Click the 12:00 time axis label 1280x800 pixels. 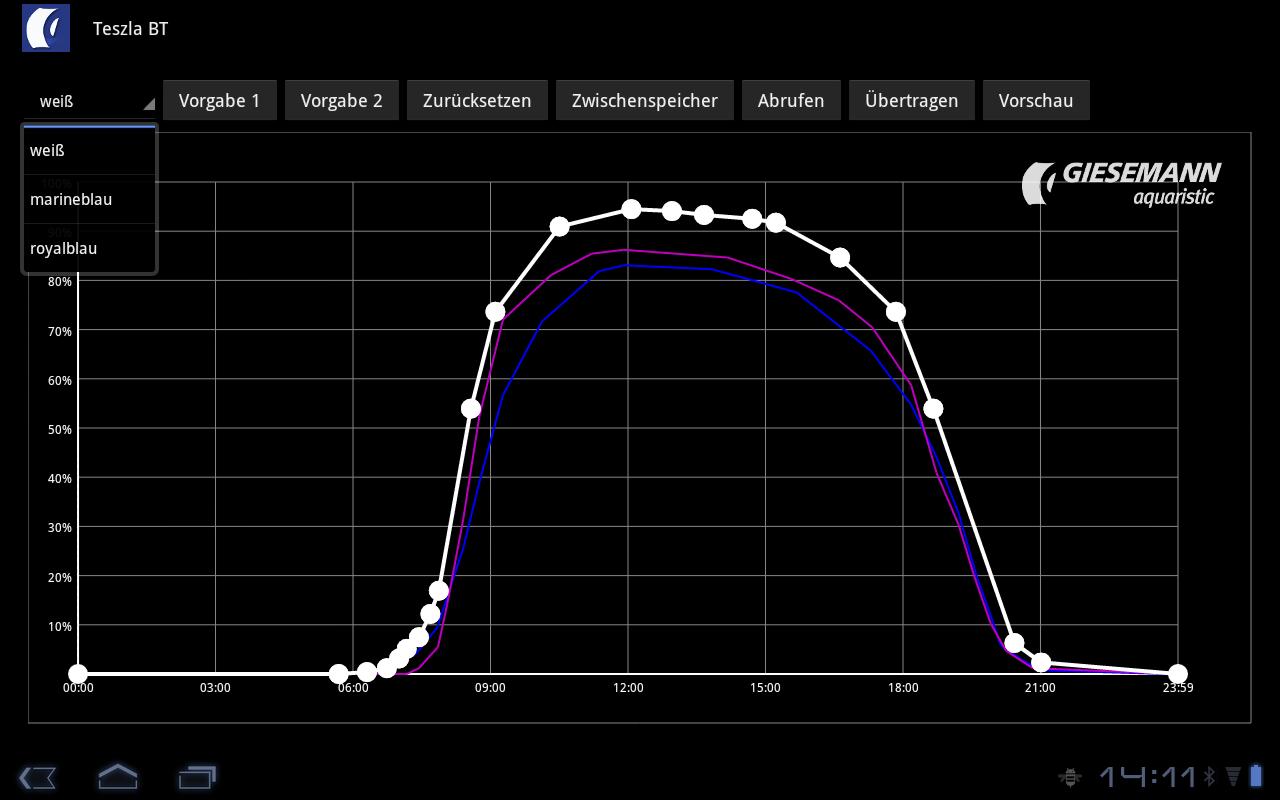click(x=628, y=688)
